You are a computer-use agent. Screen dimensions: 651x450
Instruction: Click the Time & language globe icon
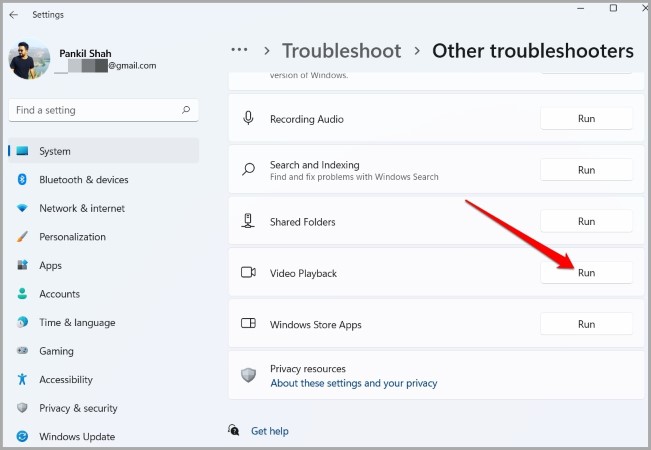(22, 322)
